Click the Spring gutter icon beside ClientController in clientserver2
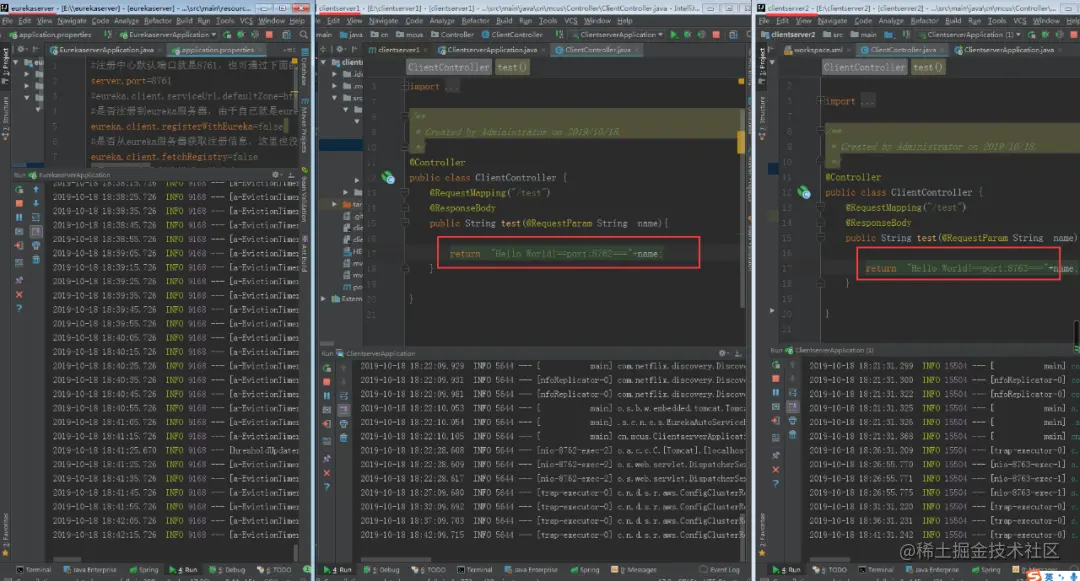Screen dimensions: 1080x581 click(x=804, y=192)
